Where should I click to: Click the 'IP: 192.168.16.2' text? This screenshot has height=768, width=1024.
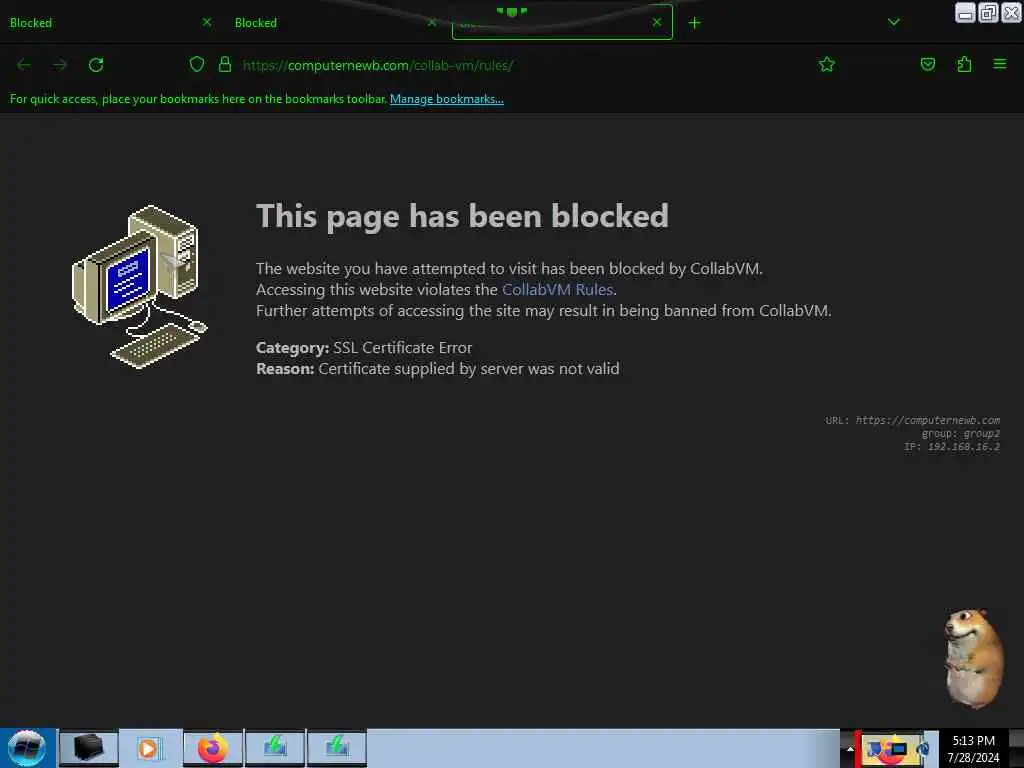pyautogui.click(x=952, y=447)
